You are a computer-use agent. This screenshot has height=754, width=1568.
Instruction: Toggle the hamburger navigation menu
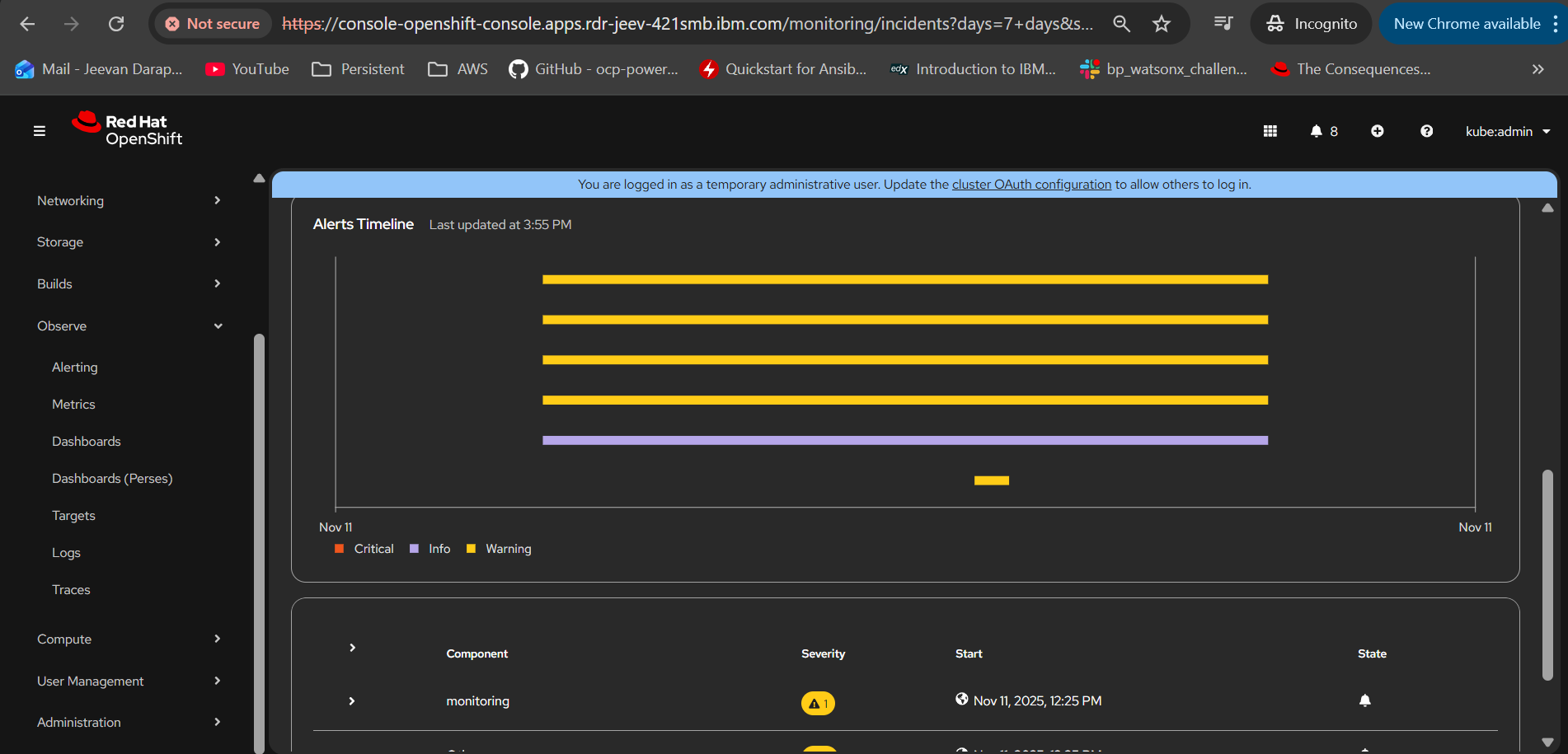click(39, 131)
